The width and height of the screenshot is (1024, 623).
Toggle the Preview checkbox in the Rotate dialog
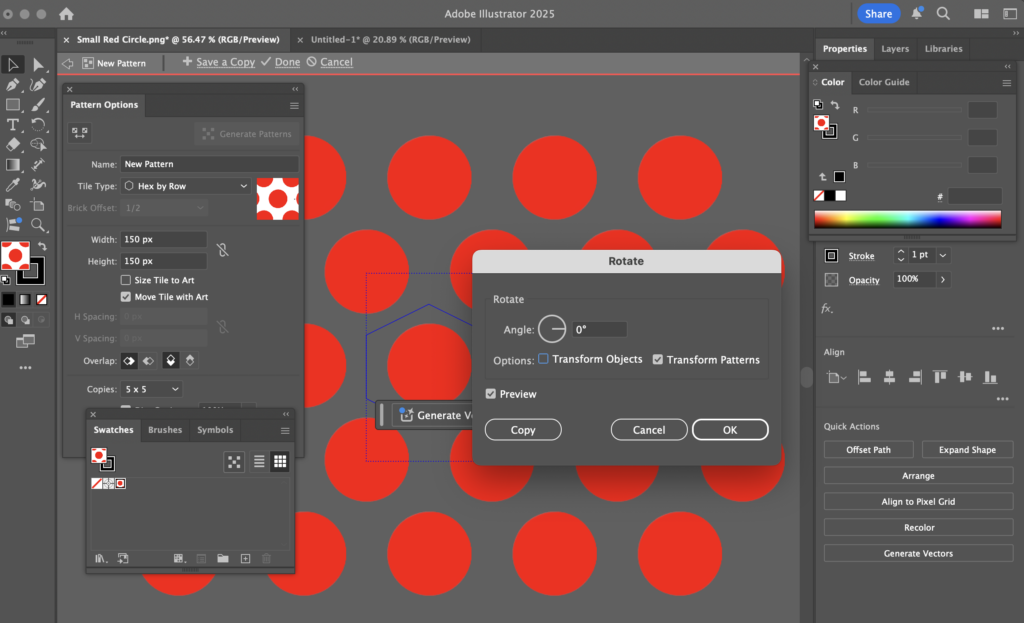coord(490,394)
